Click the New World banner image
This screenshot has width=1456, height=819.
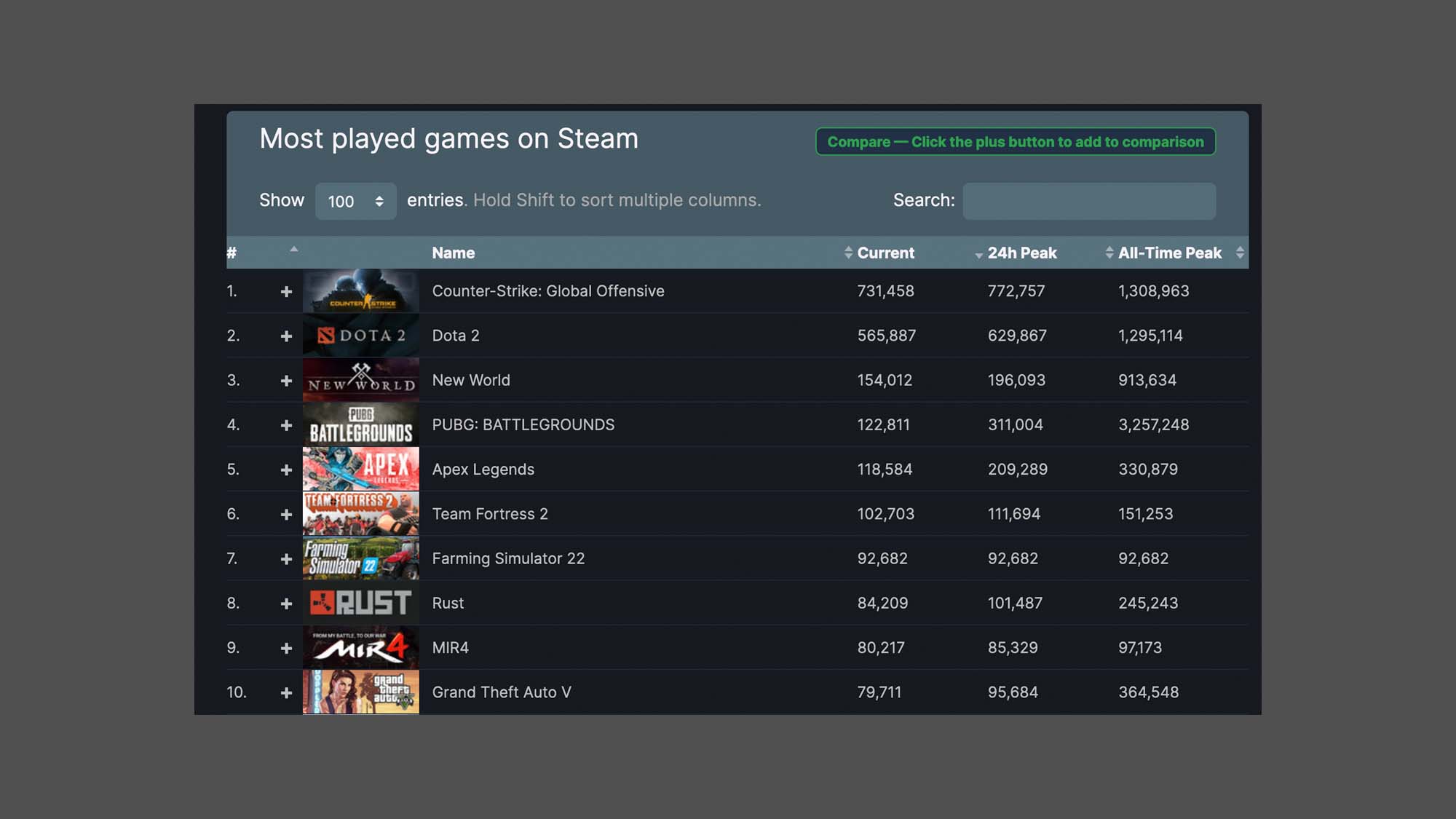(x=361, y=380)
